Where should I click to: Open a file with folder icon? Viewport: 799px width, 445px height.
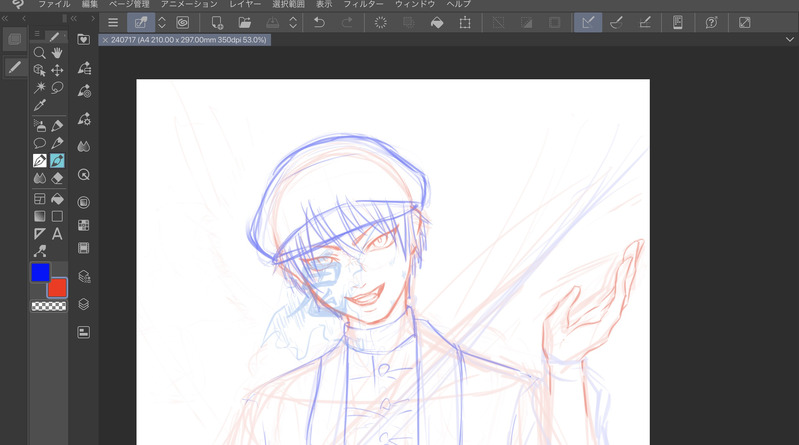pos(245,22)
